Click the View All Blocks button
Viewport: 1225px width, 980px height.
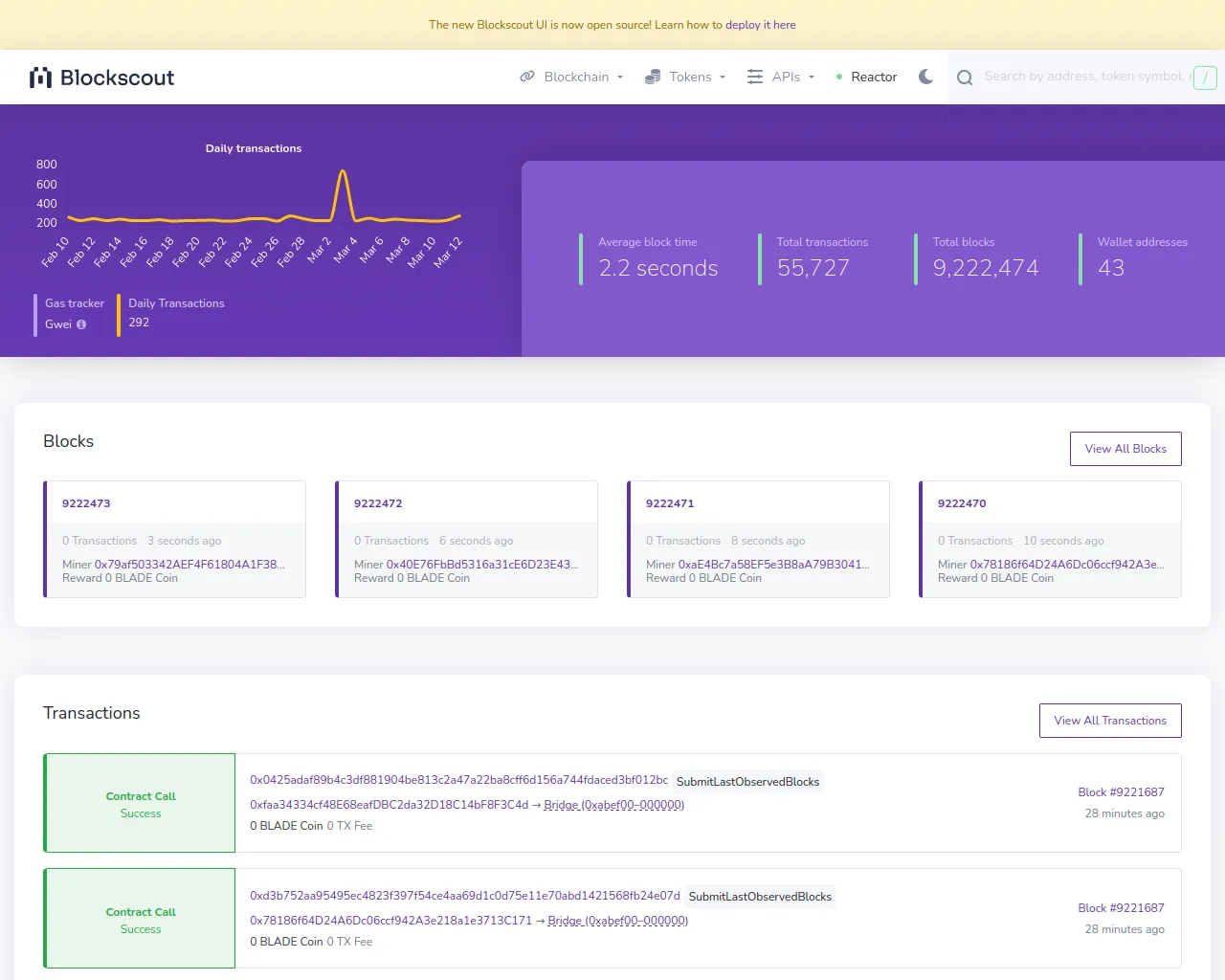click(1125, 449)
